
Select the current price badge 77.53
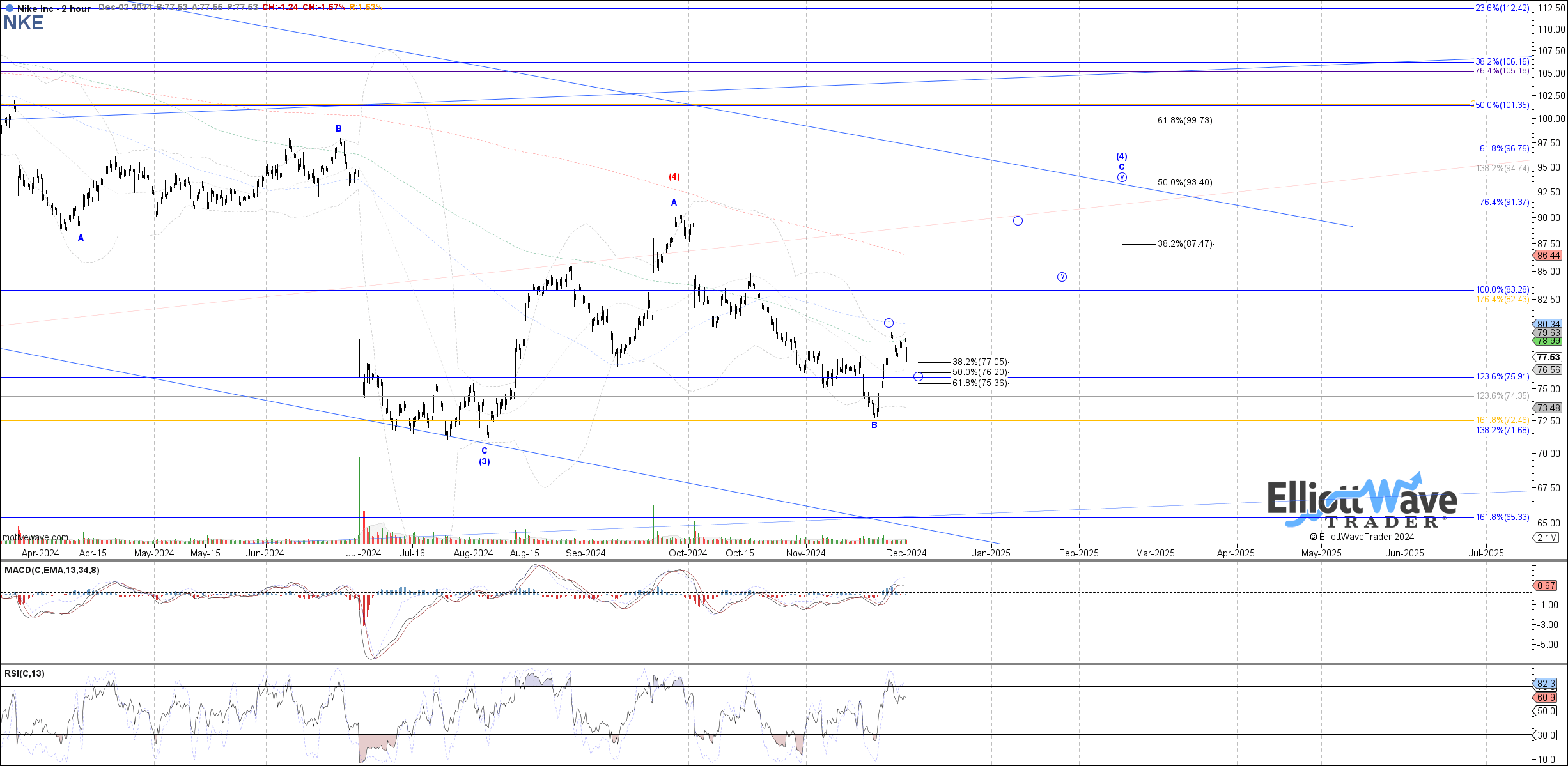(x=1548, y=357)
